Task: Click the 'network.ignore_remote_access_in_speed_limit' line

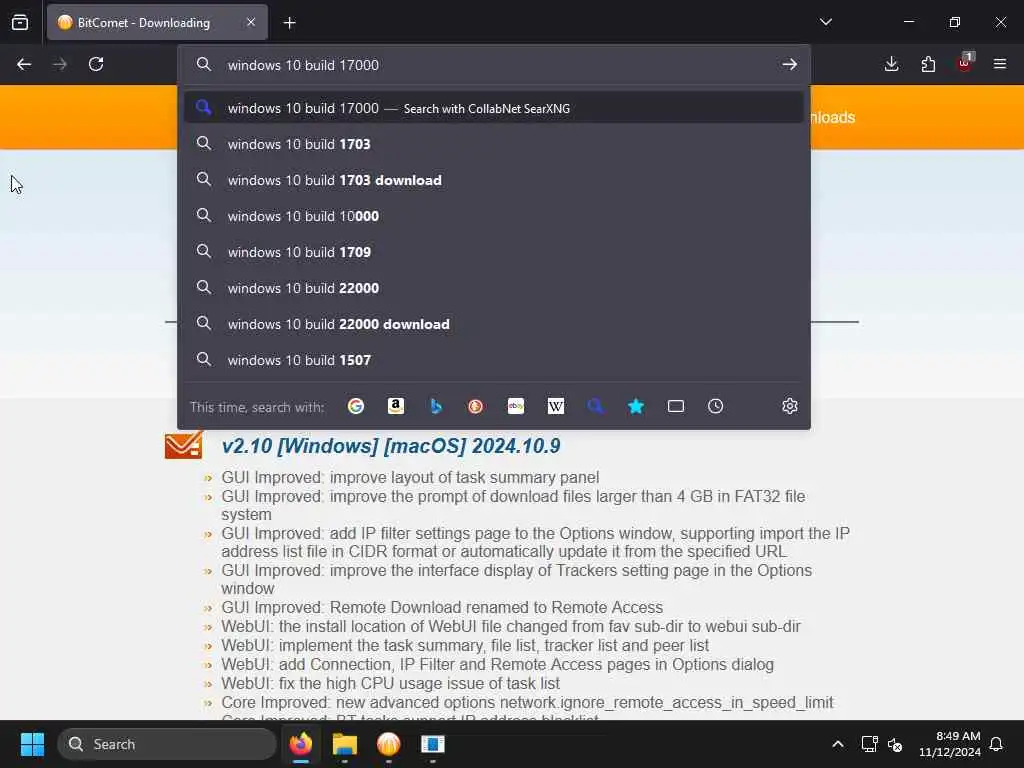Action: pyautogui.click(x=527, y=702)
